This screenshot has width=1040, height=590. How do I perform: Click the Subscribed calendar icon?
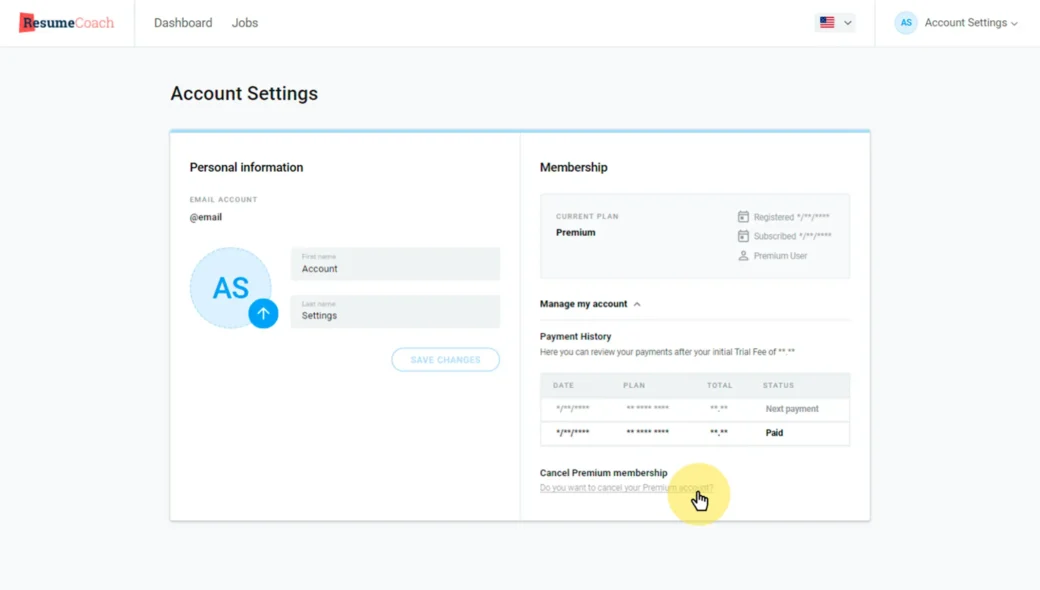click(743, 236)
